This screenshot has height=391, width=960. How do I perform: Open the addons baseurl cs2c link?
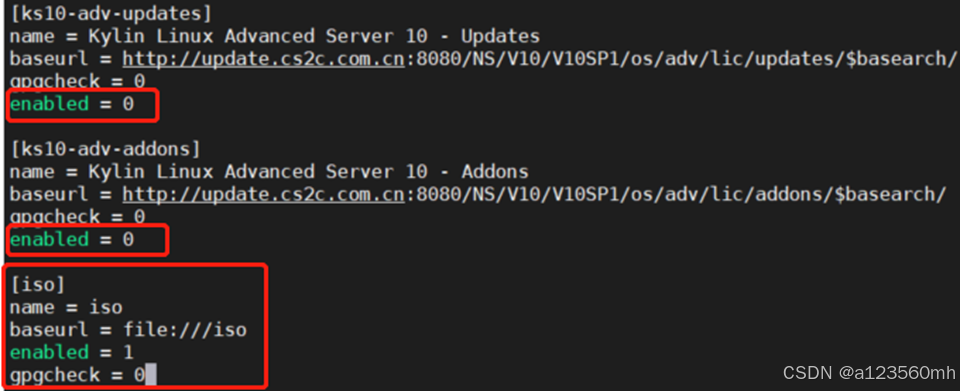point(263,195)
